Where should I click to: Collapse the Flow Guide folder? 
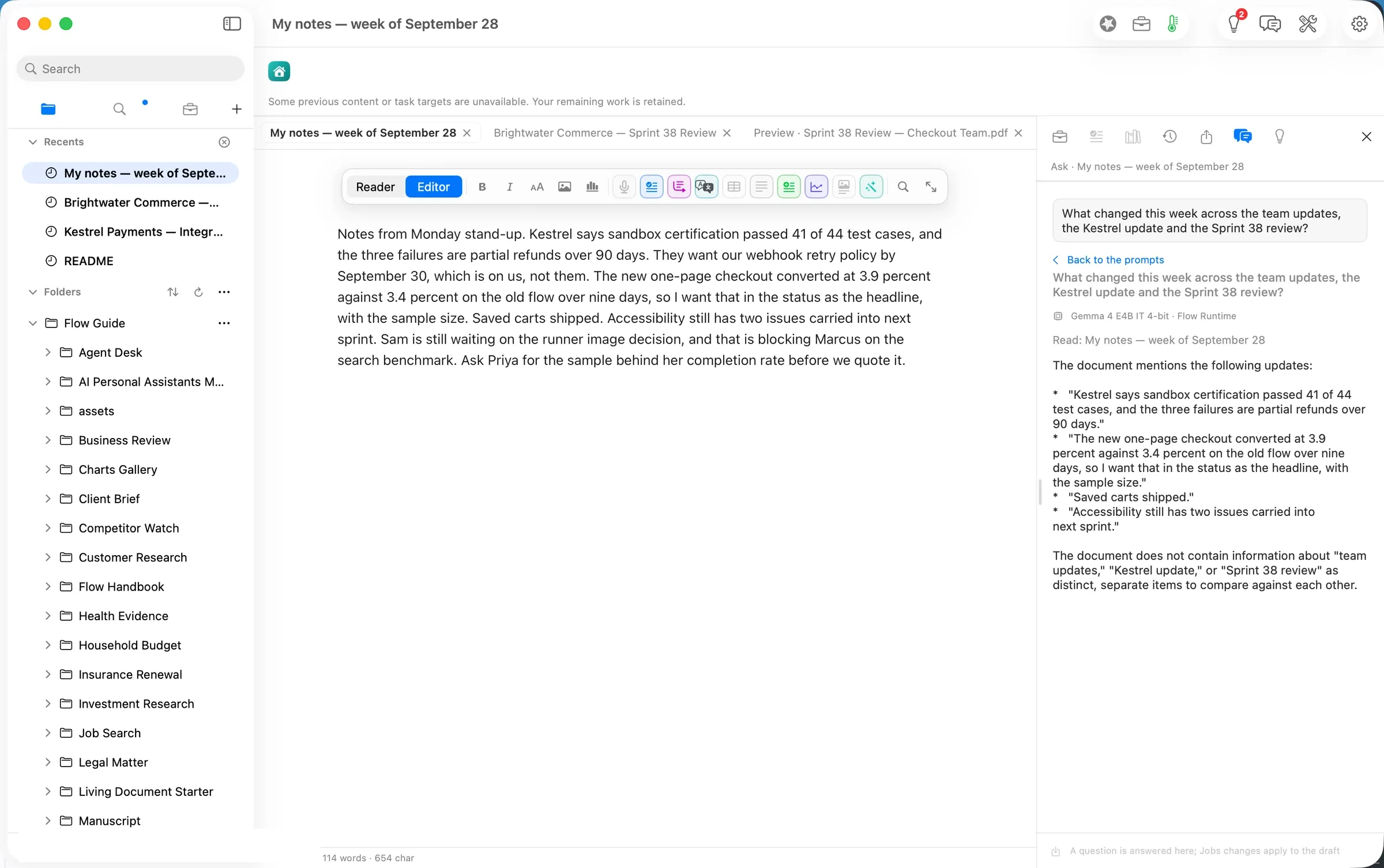pos(33,323)
